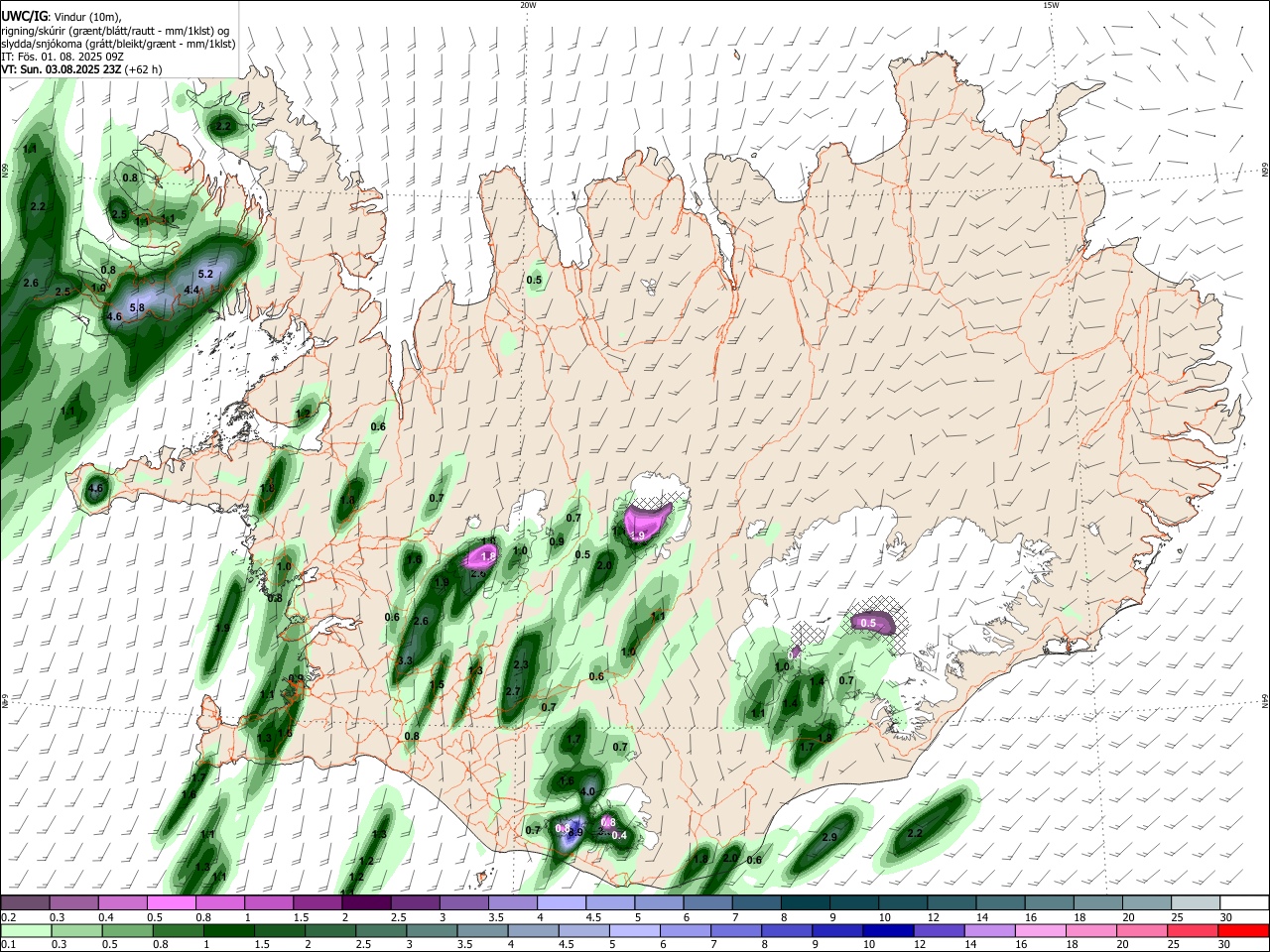1270x952 pixels.
Task: Select the 66N latitude label on right edge
Action: coord(1265,171)
